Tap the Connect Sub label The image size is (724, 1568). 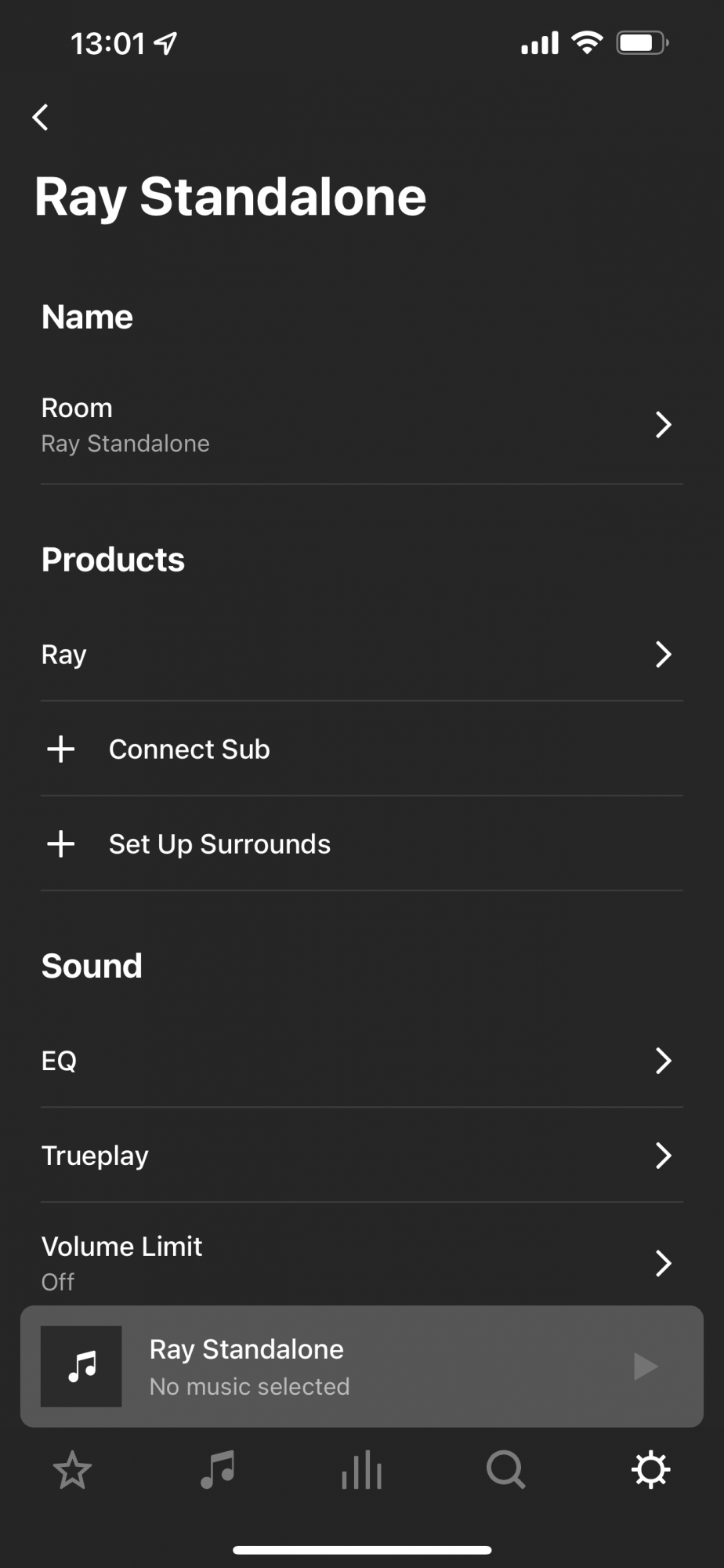click(190, 750)
